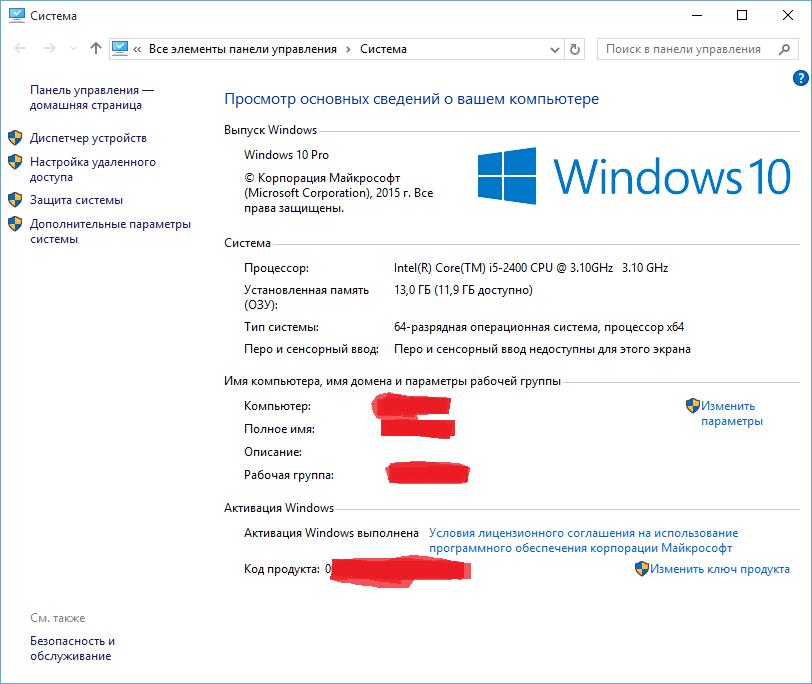Click shield icon next to 'Изменить параметры'
The width and height of the screenshot is (812, 684).
point(693,405)
